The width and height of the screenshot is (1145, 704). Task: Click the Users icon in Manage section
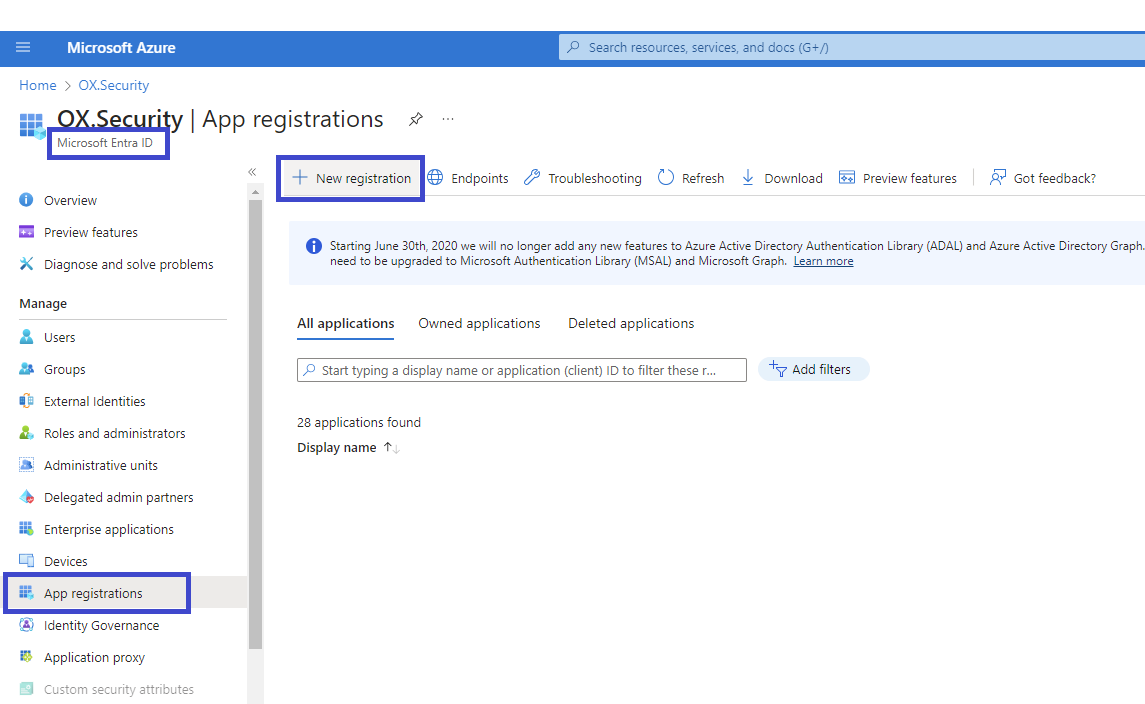[x=27, y=337]
